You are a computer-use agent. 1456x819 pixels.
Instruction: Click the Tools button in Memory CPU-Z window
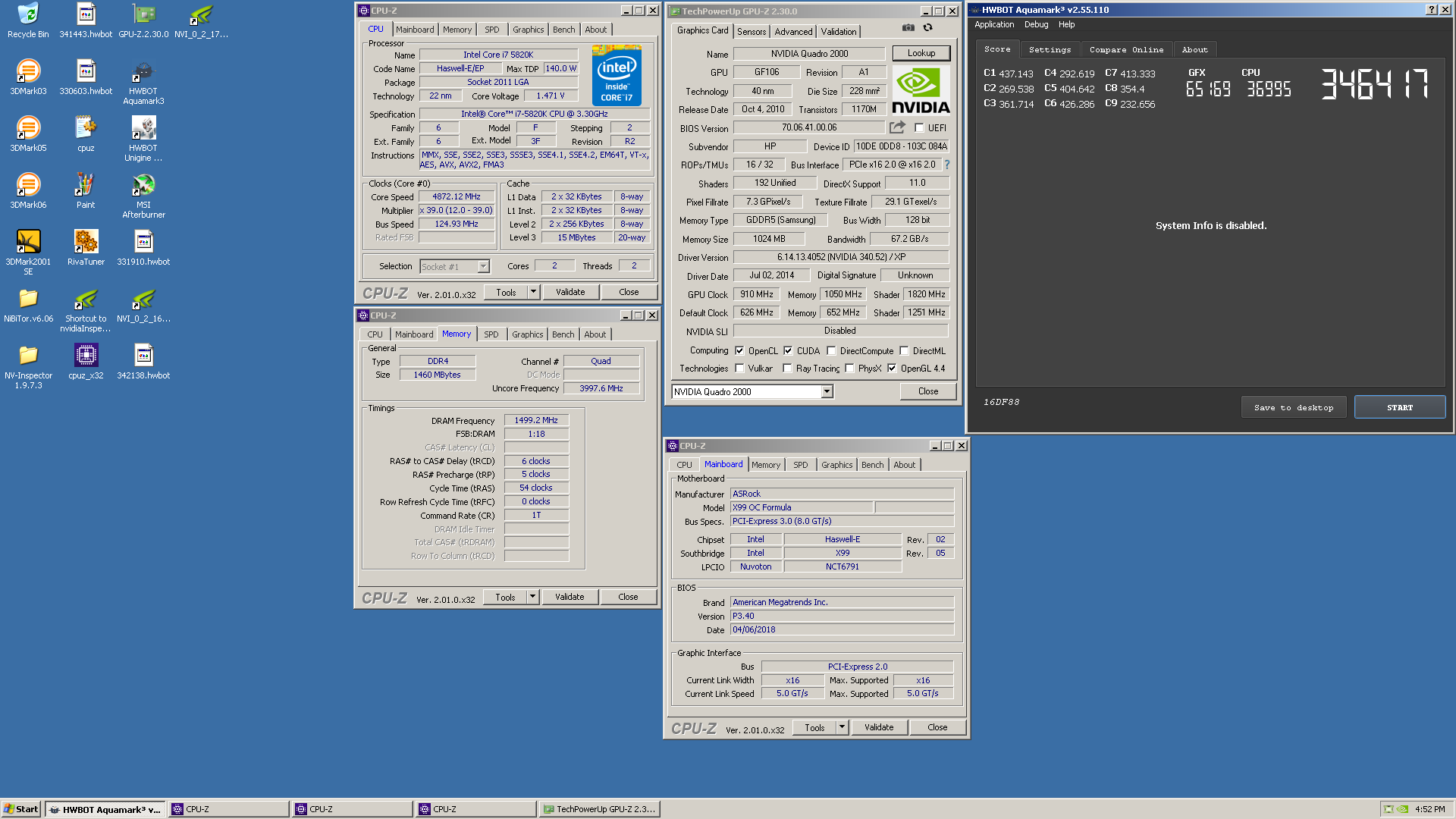click(x=505, y=597)
